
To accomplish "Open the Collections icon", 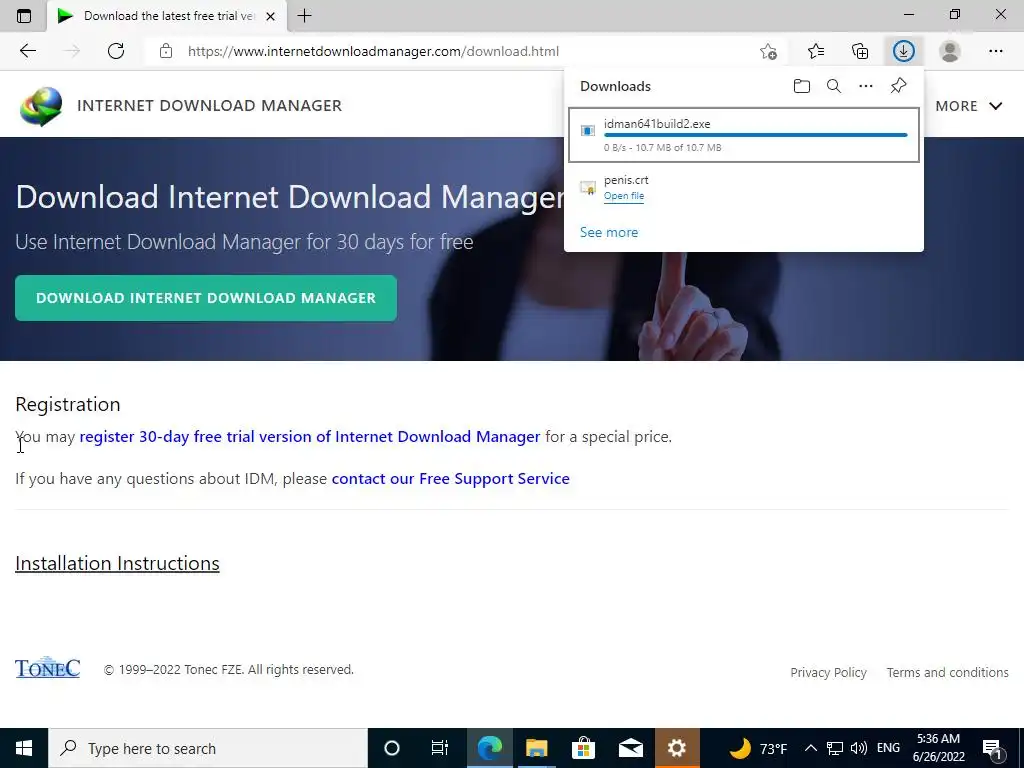I will point(860,51).
